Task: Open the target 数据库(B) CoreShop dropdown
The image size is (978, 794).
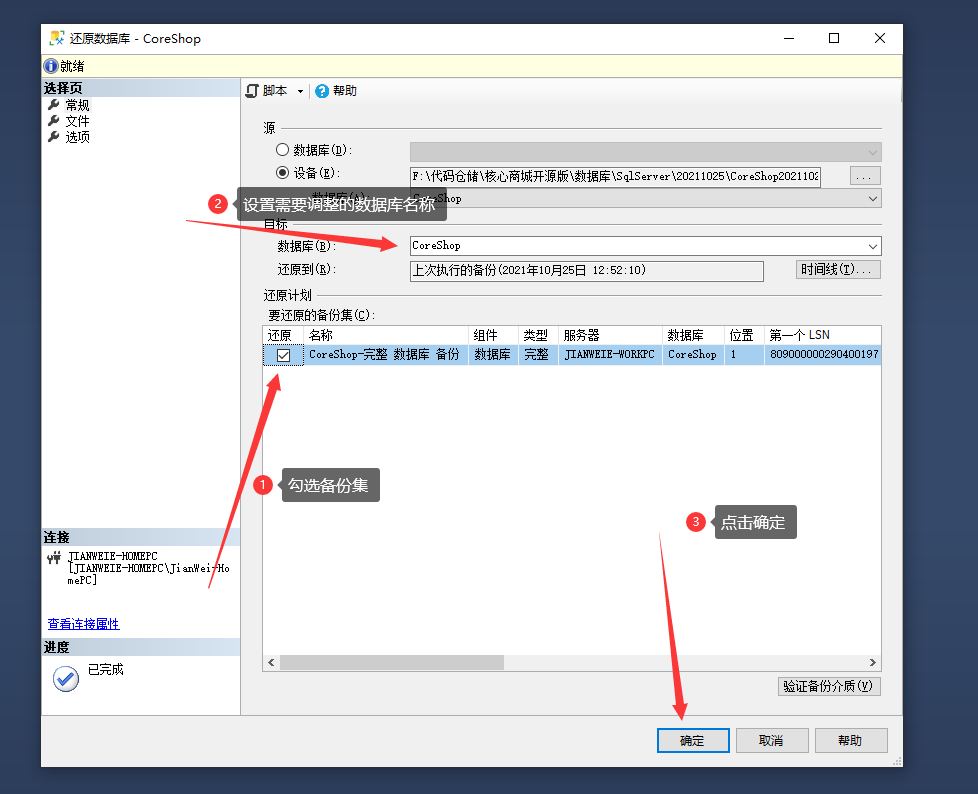Action: (x=873, y=246)
